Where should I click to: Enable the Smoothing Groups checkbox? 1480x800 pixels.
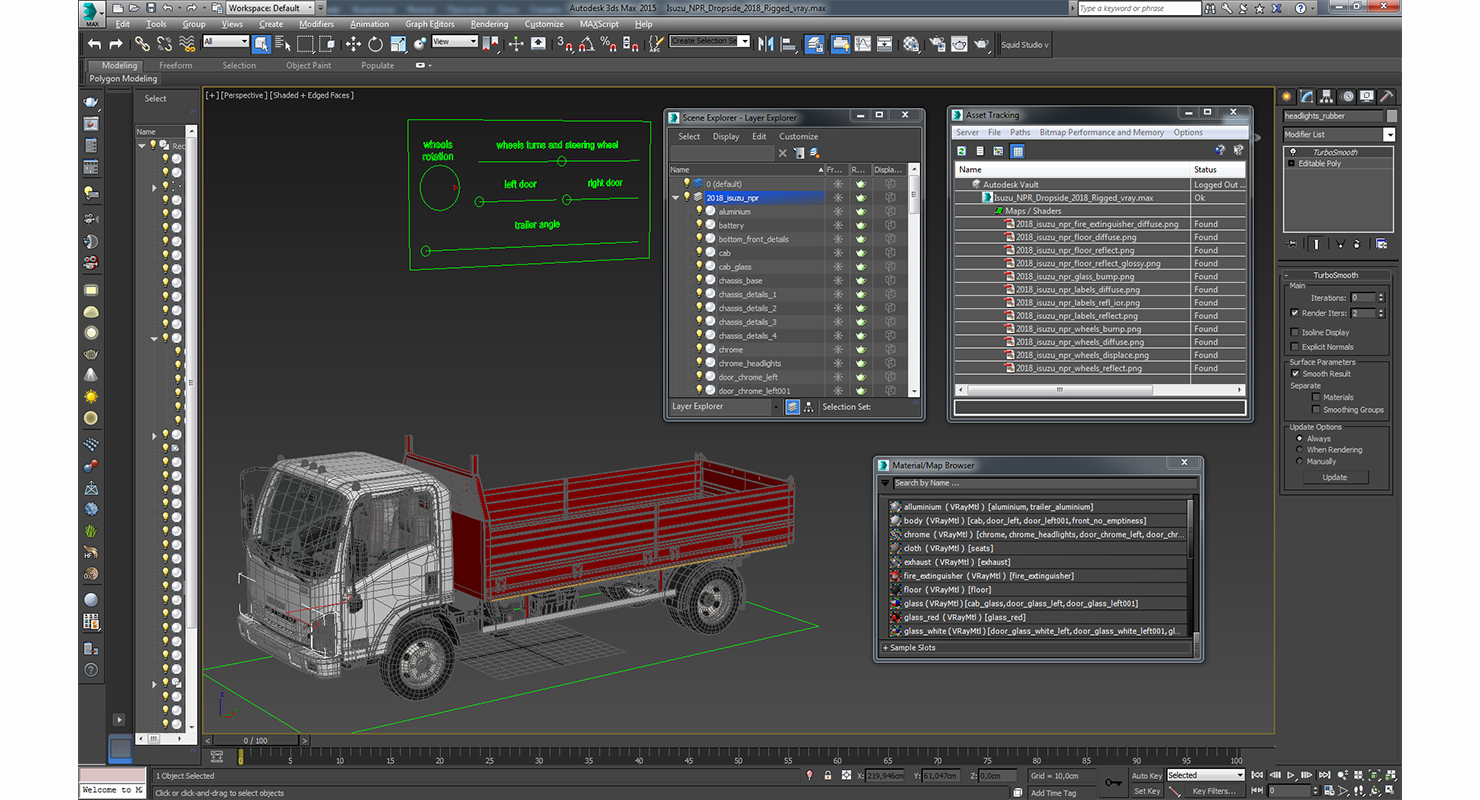pos(1316,410)
